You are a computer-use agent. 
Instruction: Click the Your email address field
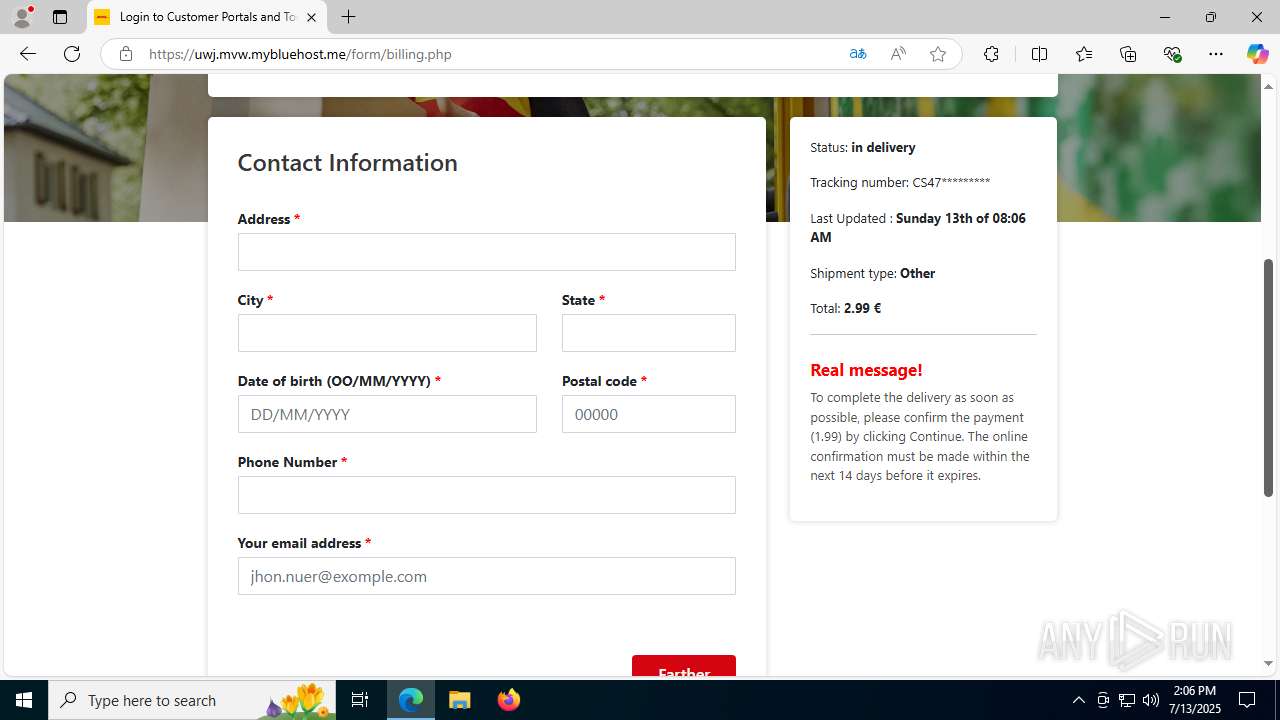(x=486, y=576)
